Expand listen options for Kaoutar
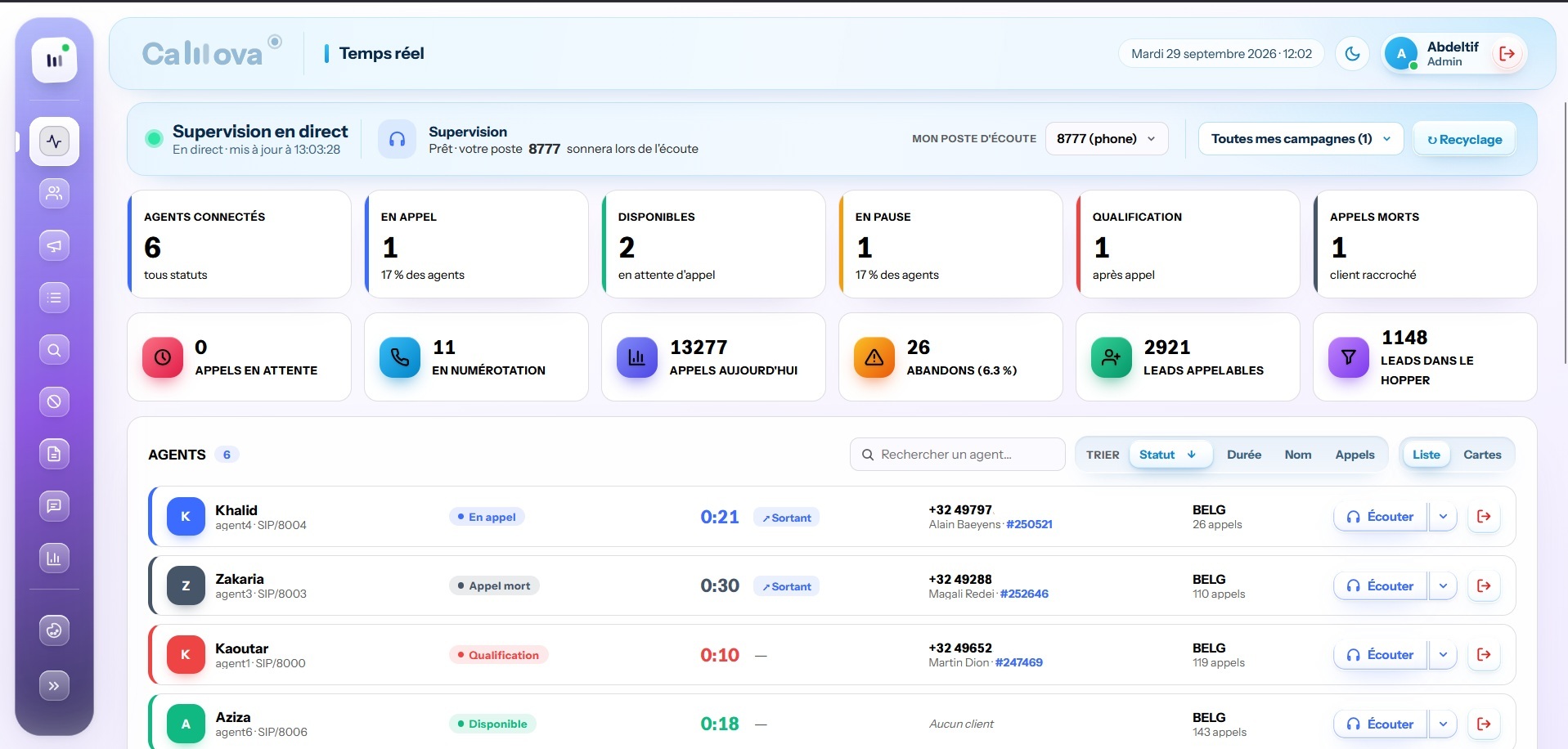Screen dimensions: 1568x749 (x=1443, y=655)
